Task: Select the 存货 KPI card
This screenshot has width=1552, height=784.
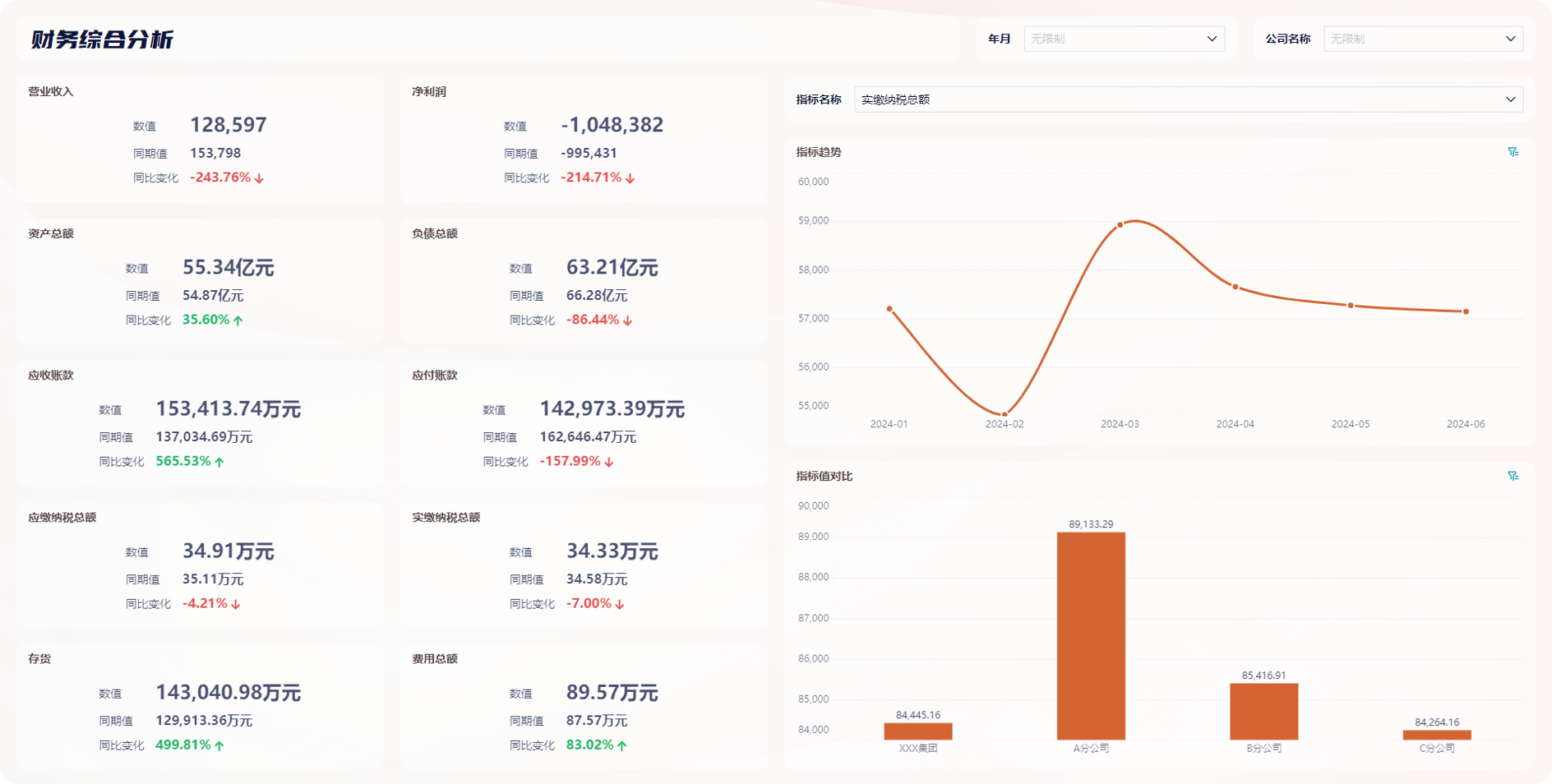Action: tap(201, 707)
